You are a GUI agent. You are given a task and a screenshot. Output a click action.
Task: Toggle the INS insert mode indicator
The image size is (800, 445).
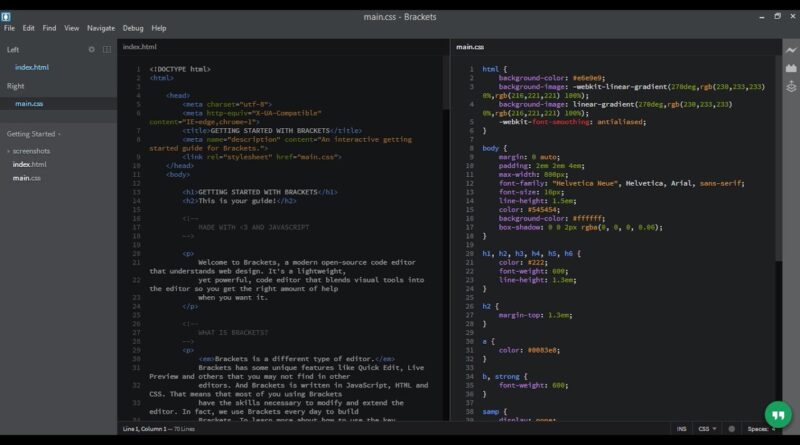(x=681, y=429)
